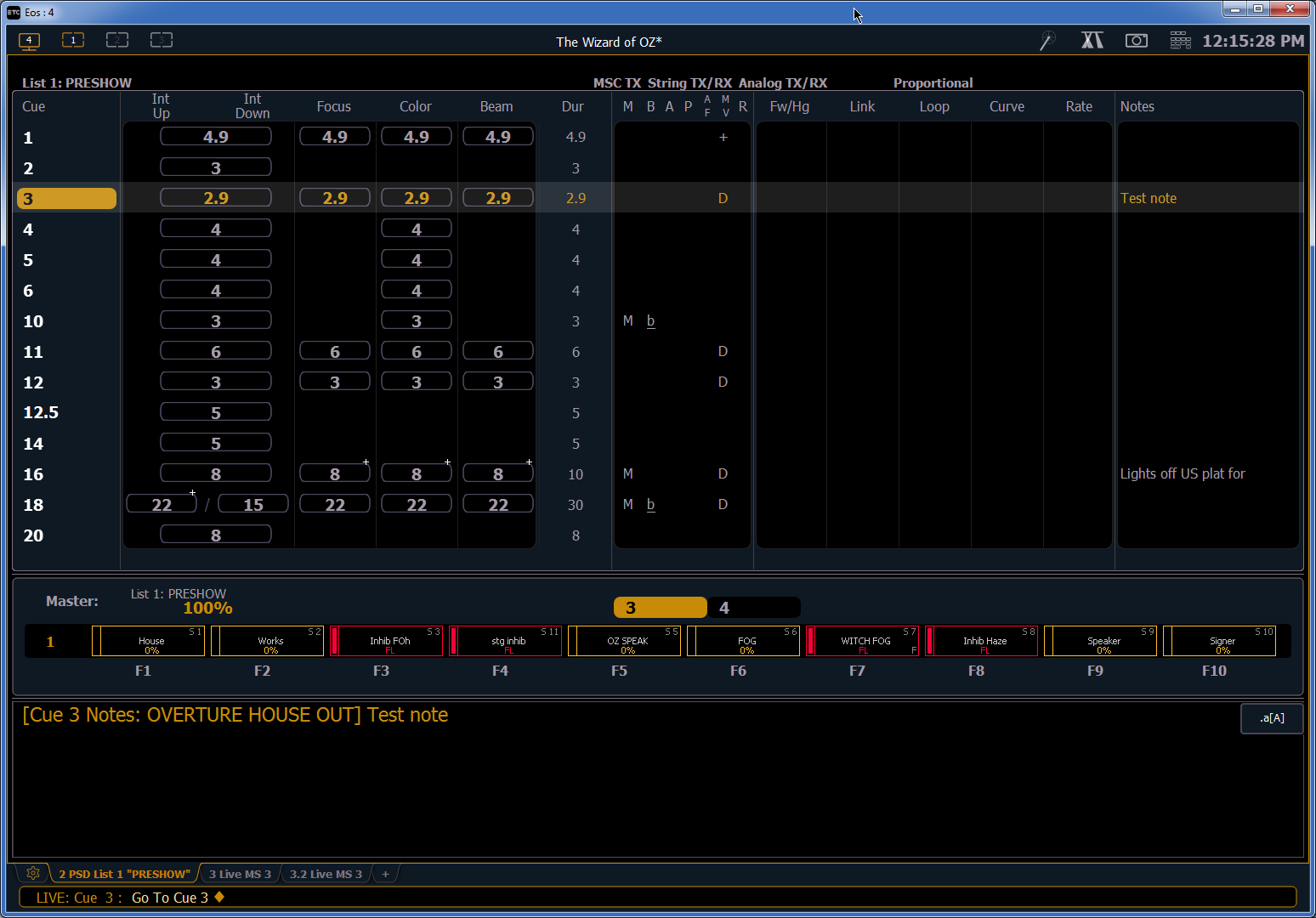The width and height of the screenshot is (1316, 918).
Task: Click cue 3 Color time 2.9
Action: 417,197
